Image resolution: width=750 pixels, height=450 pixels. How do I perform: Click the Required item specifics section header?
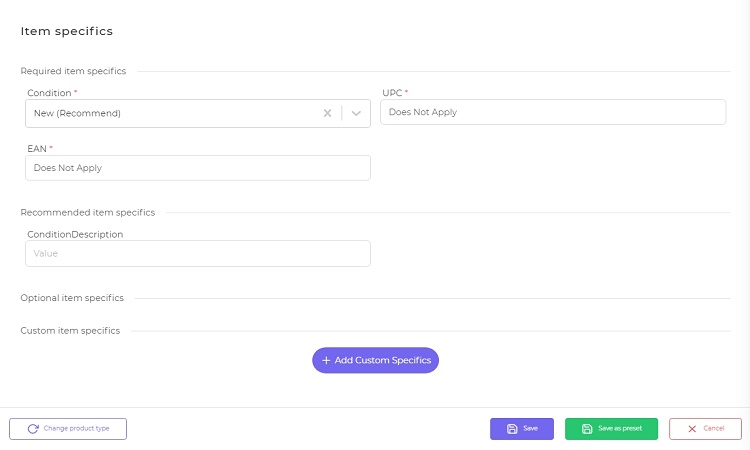pyautogui.click(x=73, y=71)
